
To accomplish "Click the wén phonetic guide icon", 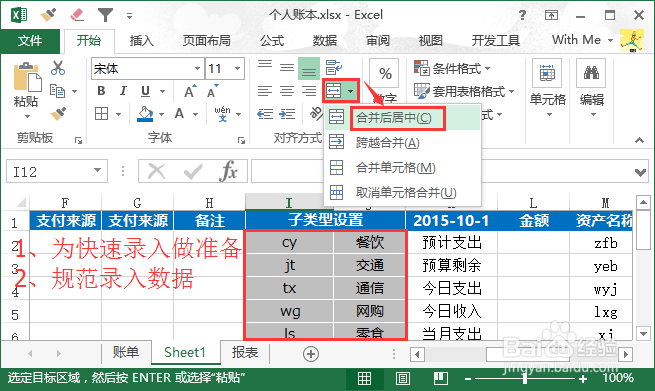I will (222, 114).
